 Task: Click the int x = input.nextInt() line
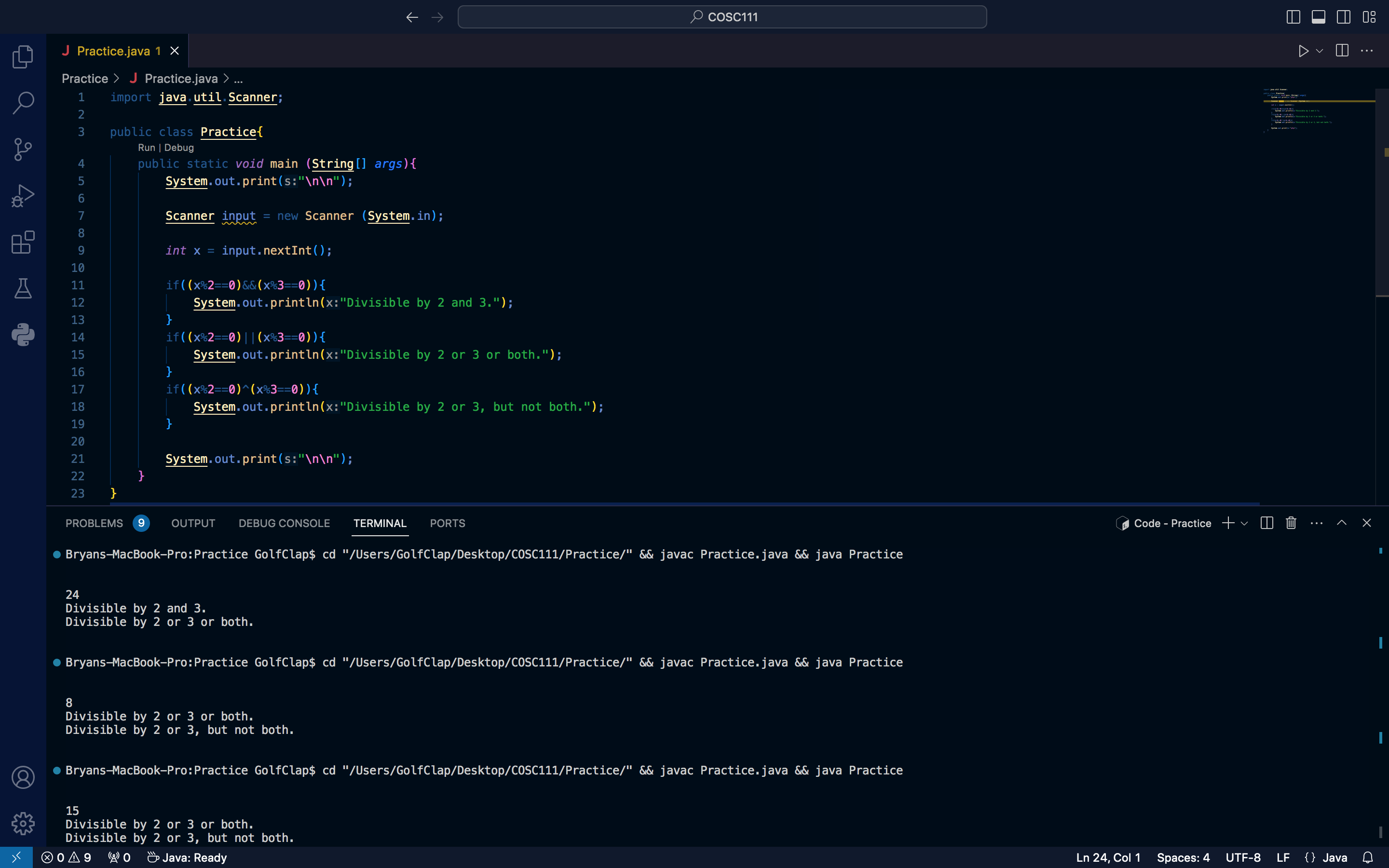248,250
